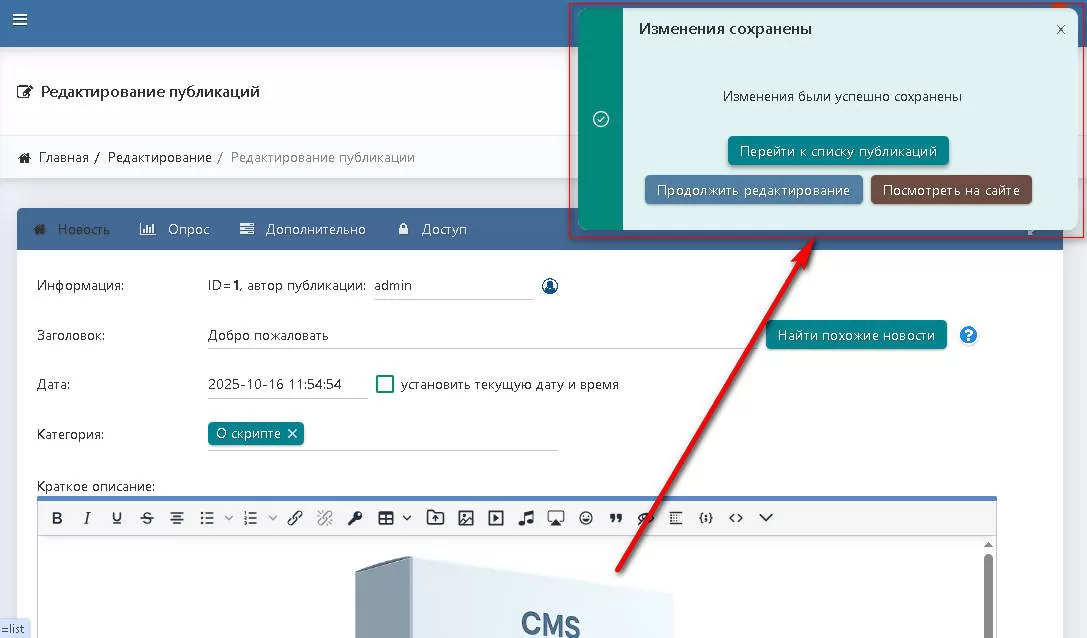The width and height of the screenshot is (1087, 638).
Task: Switch to the "Опрос" tab
Action: 175,229
